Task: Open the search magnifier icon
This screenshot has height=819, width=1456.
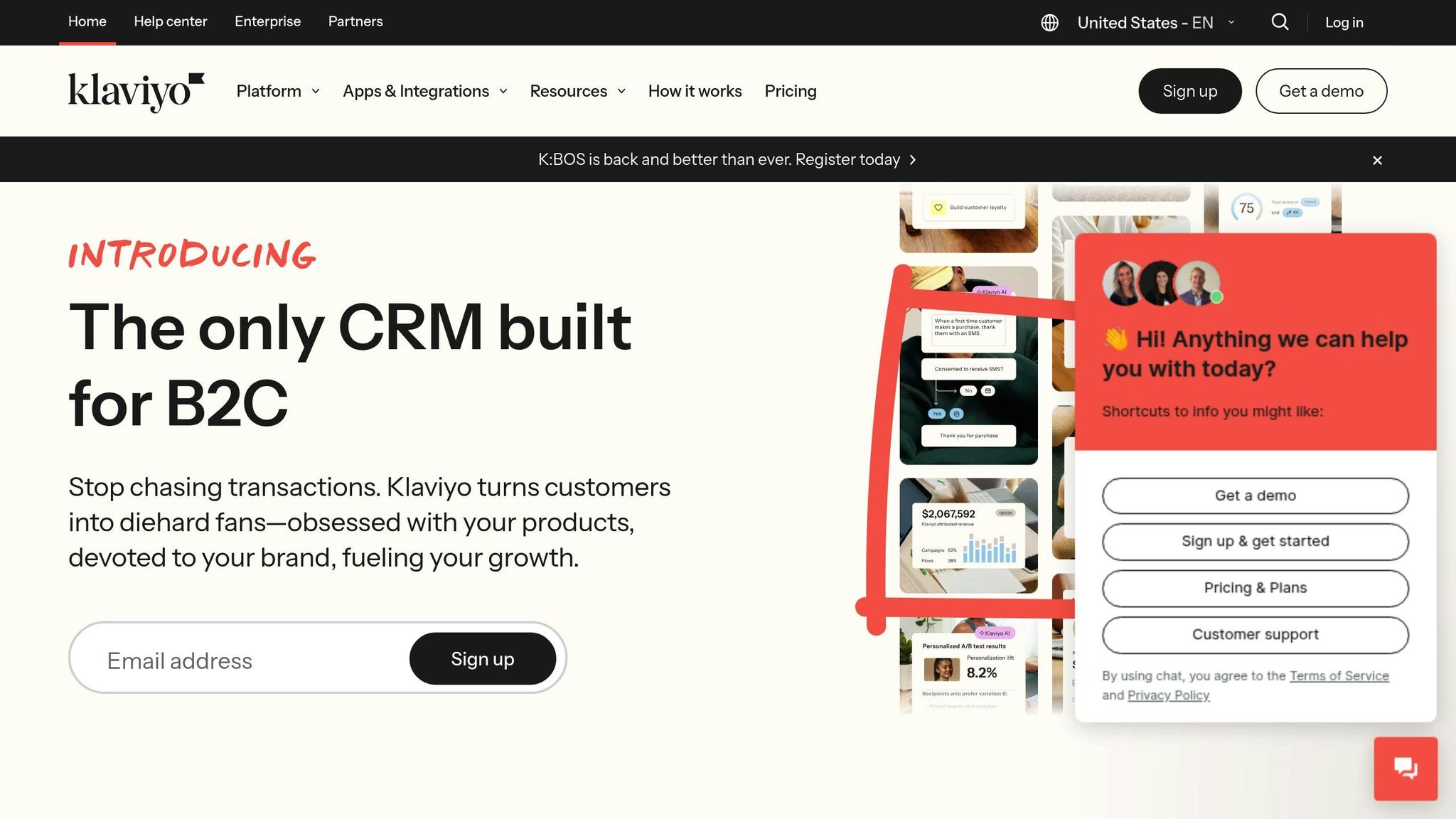Action: [1280, 22]
